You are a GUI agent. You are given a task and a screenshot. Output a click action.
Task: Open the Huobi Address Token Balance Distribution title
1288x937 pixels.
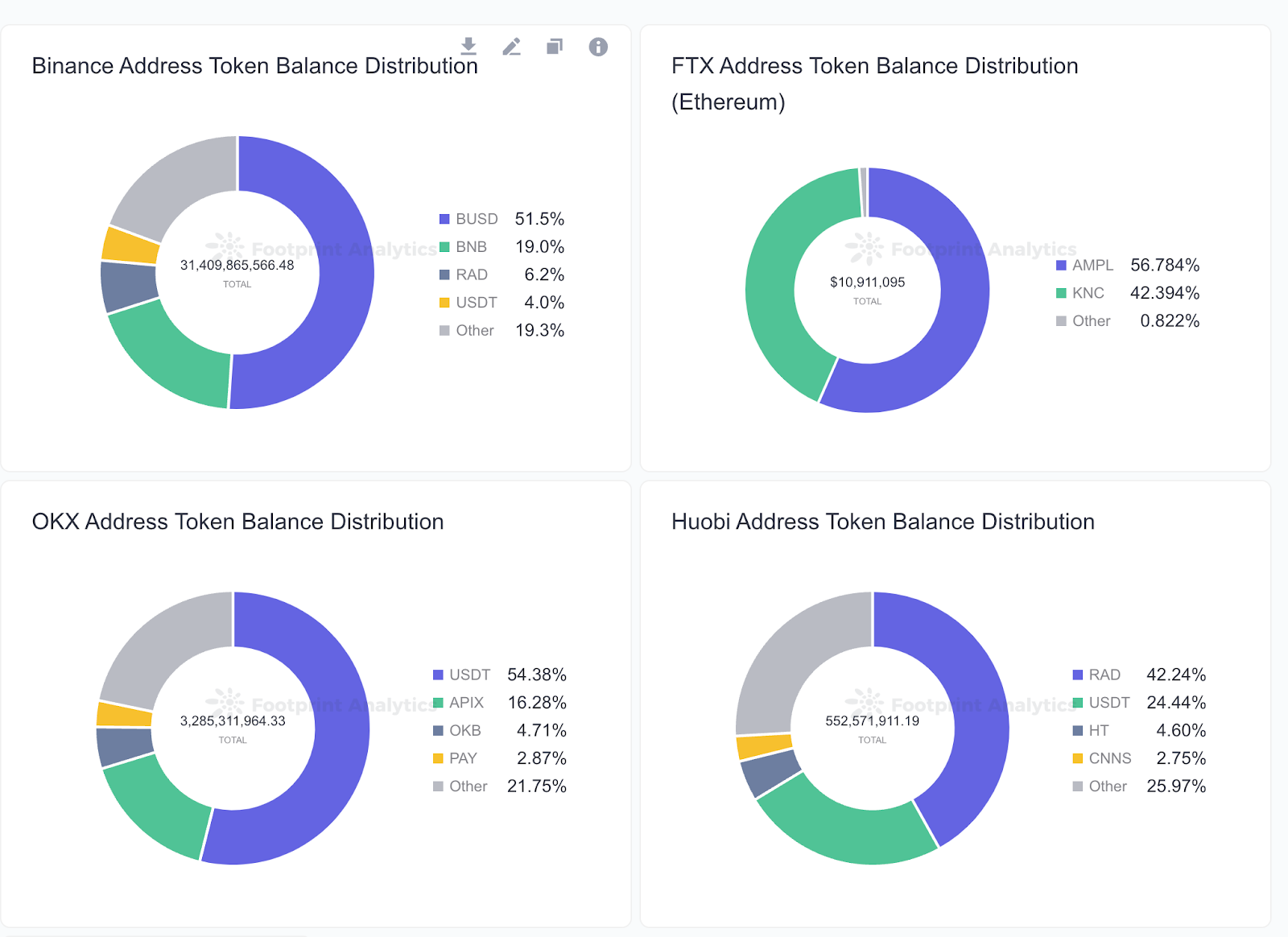coord(882,522)
